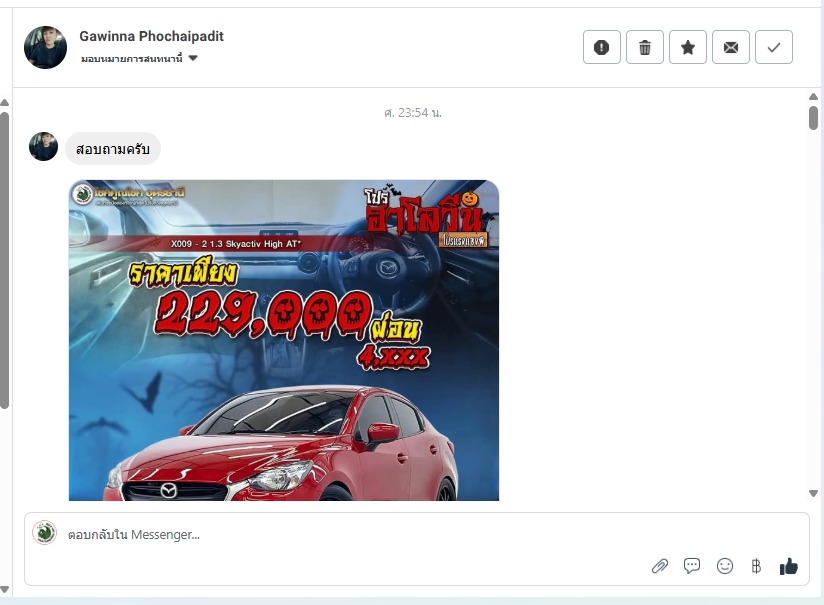The image size is (824, 605).
Task: Click Gawinna's profile photo in header
Action: pyautogui.click(x=46, y=47)
